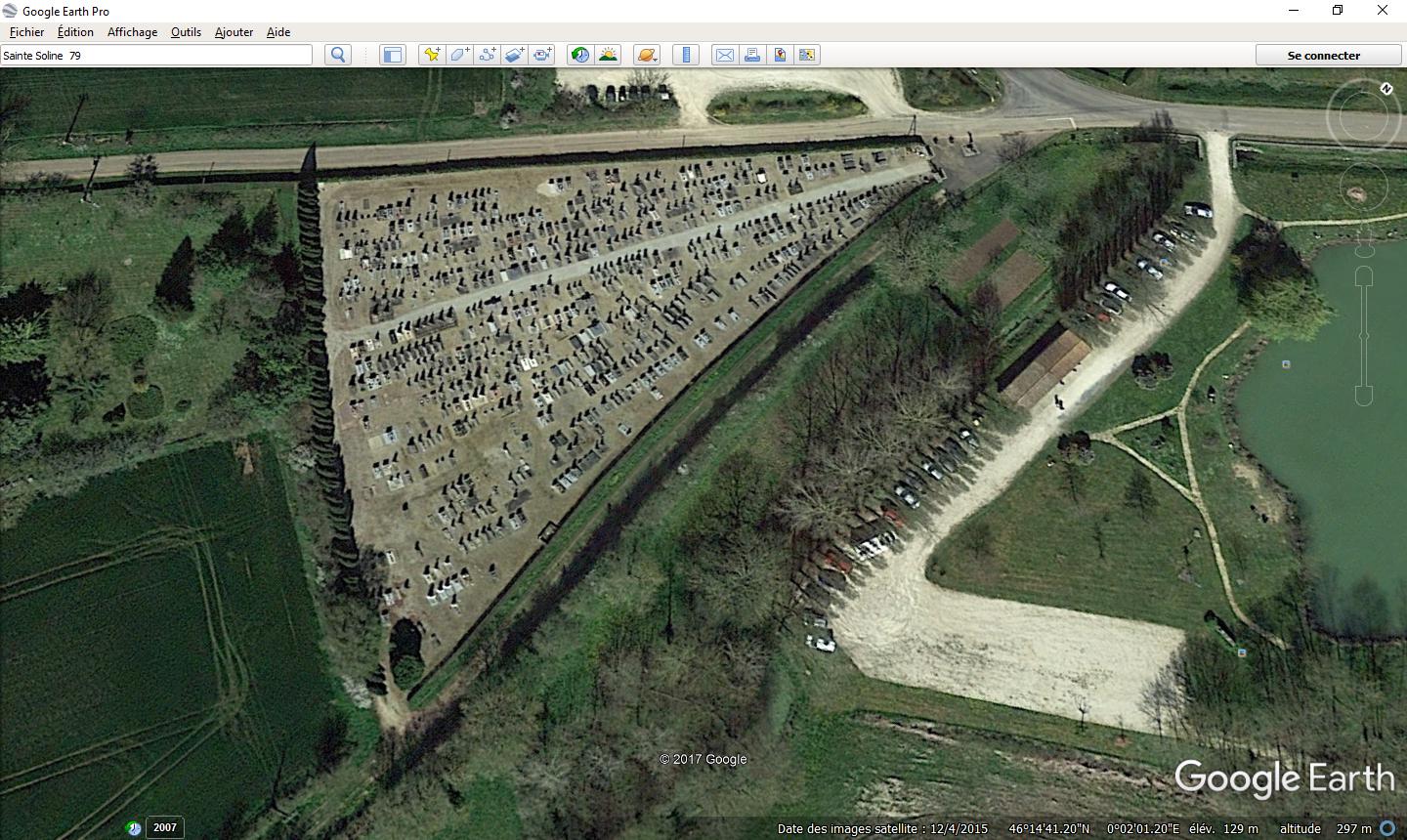Click the élév. 129 m readout
1407x840 pixels.
tap(1226, 828)
